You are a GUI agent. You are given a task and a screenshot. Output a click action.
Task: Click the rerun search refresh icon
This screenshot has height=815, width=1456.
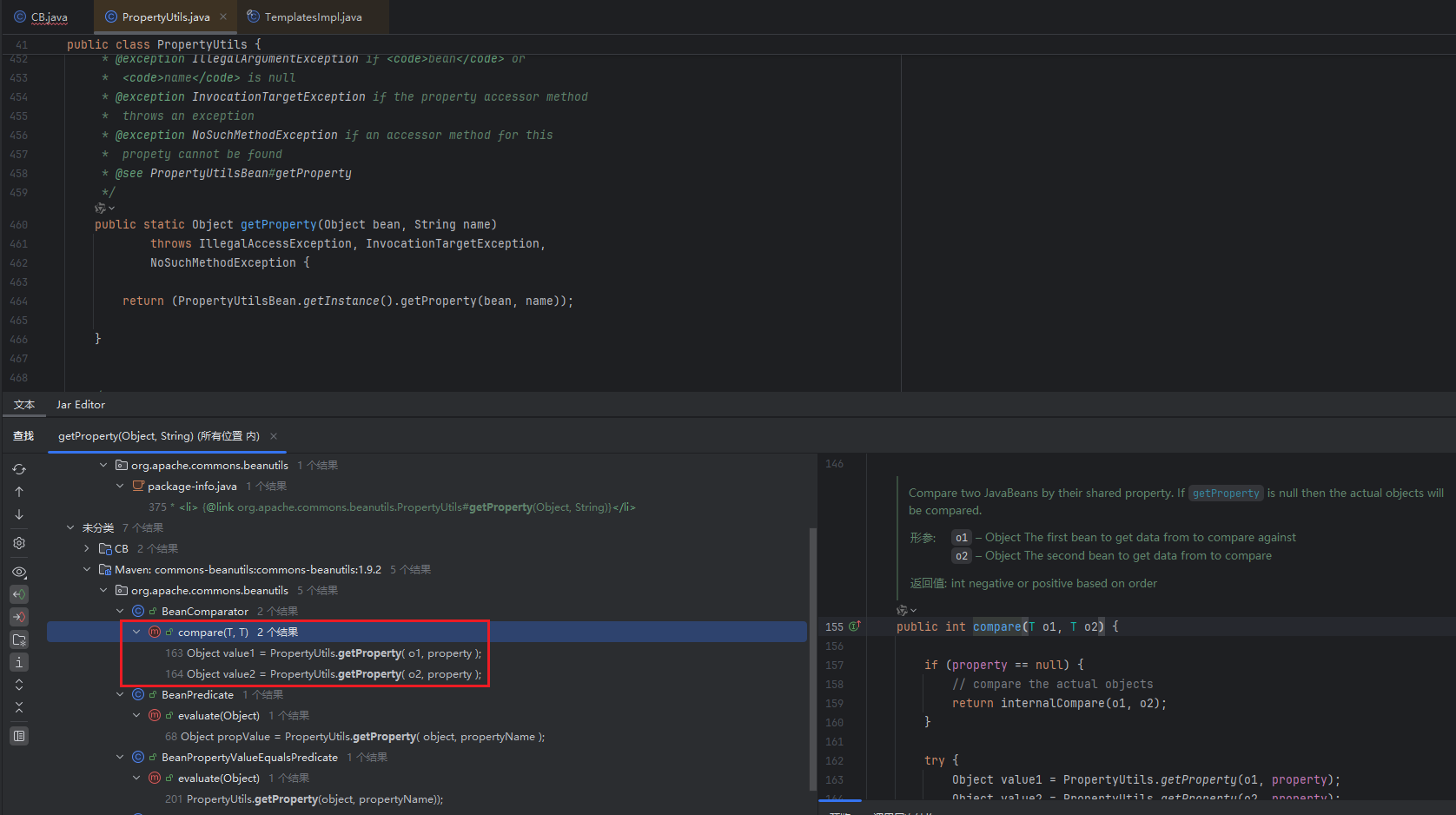[19, 469]
